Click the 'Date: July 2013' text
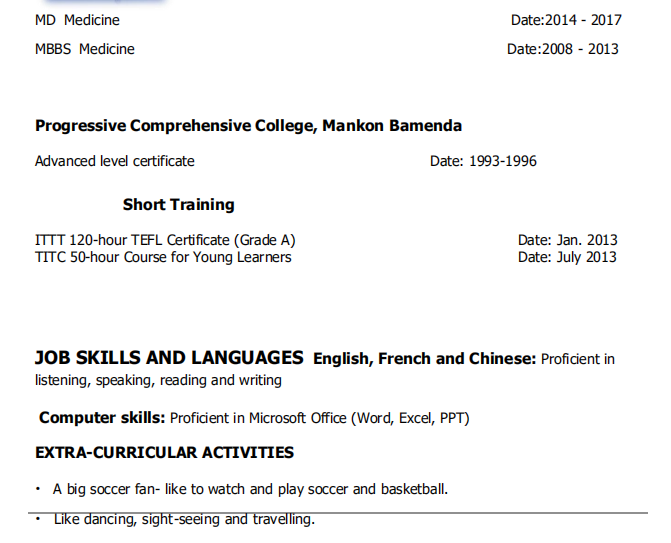The width and height of the screenshot is (671, 543). [567, 257]
